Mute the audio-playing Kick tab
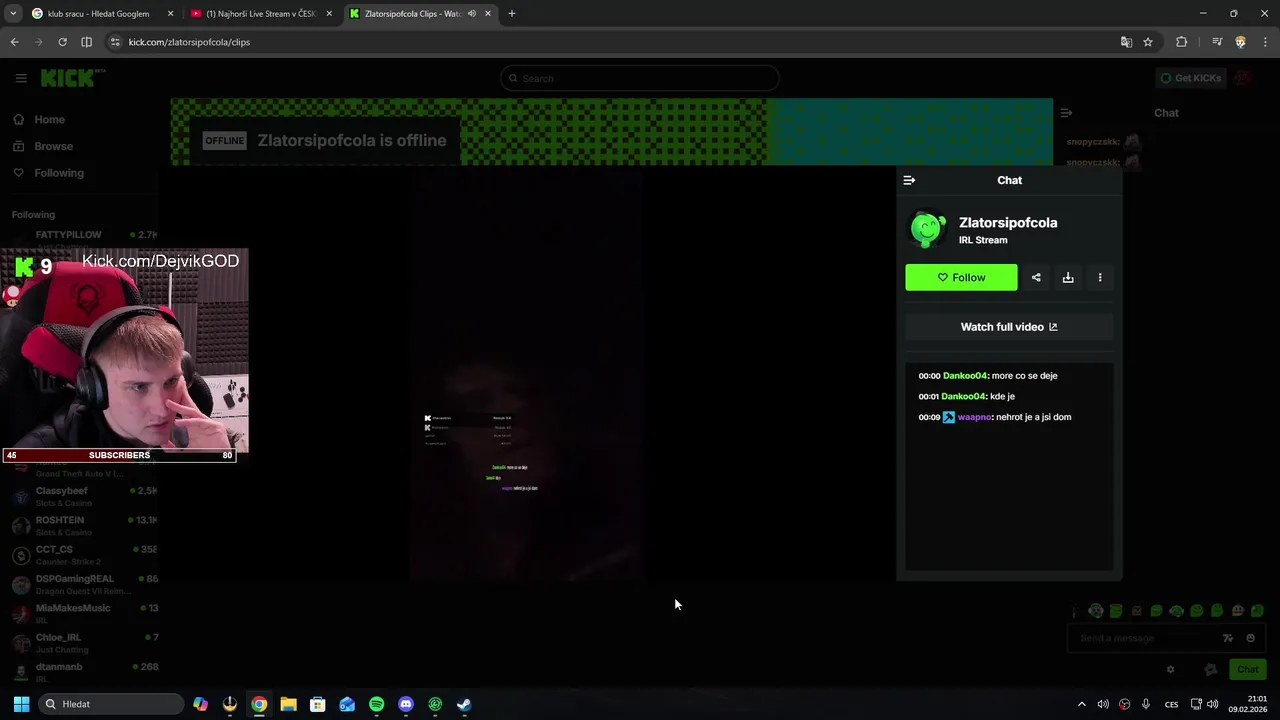The image size is (1280, 720). (471, 14)
